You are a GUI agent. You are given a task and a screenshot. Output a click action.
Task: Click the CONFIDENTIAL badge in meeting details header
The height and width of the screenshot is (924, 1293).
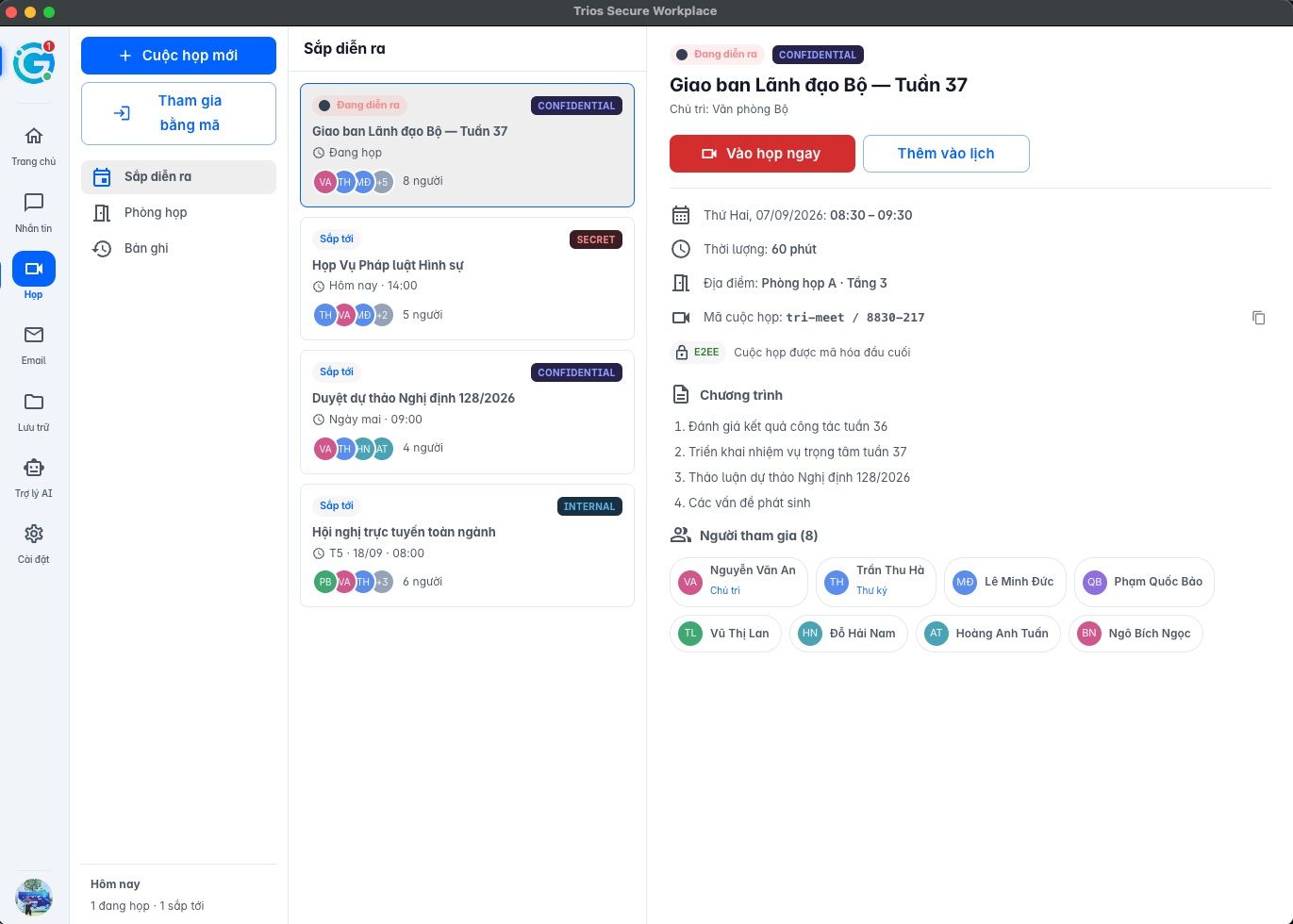818,55
